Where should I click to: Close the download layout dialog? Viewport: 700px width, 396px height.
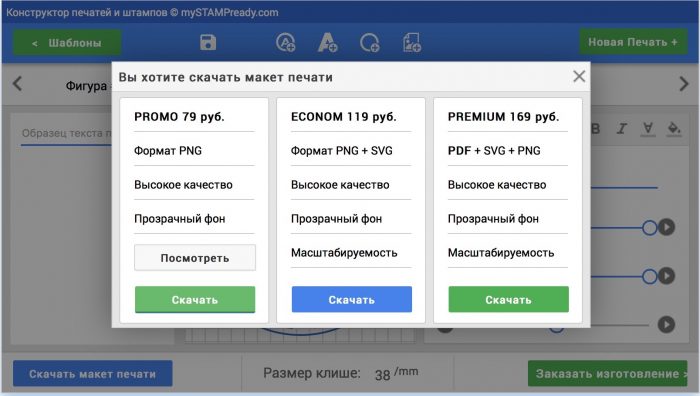pos(579,76)
